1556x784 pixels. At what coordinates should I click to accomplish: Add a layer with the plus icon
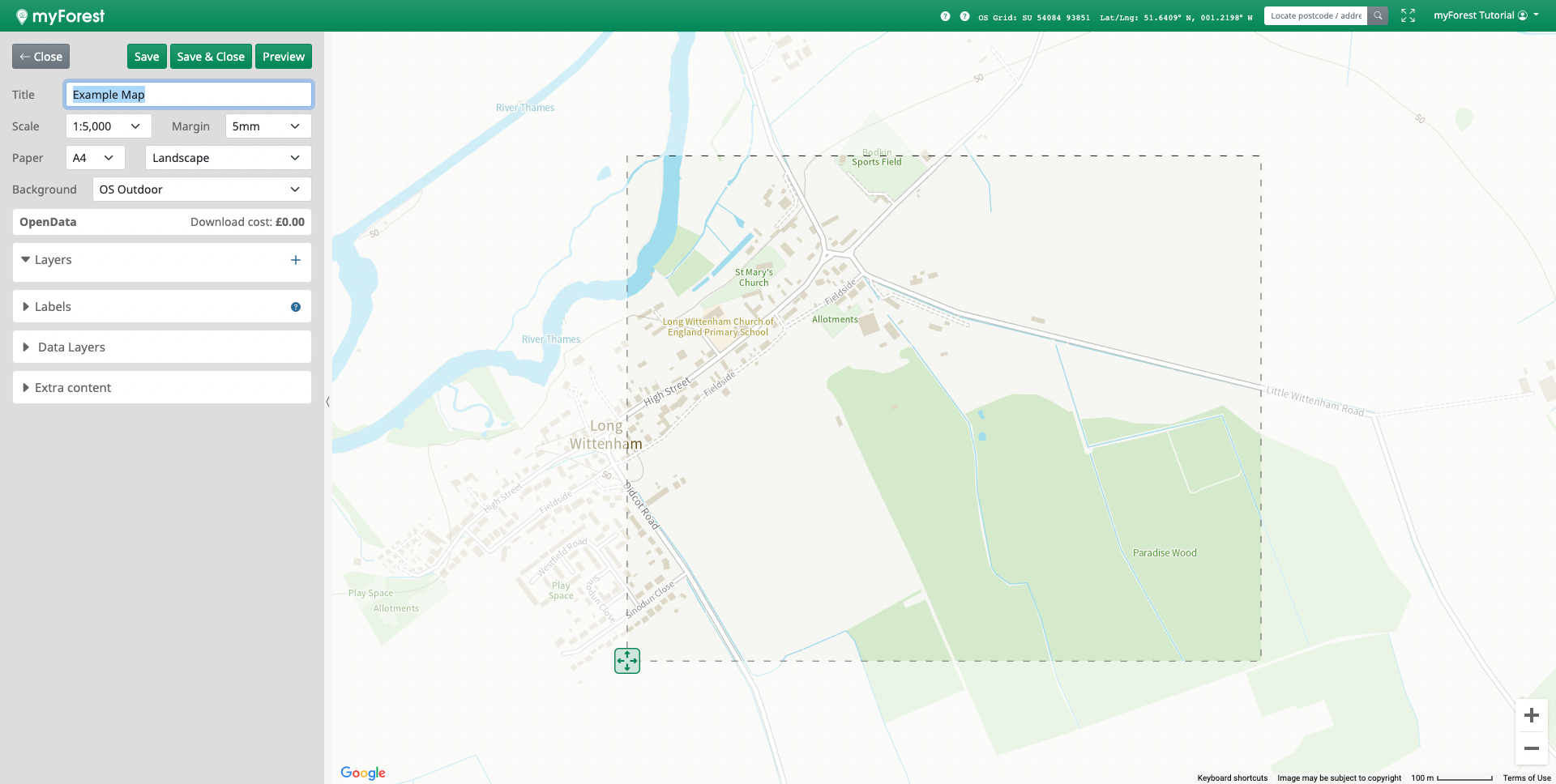[x=295, y=260]
